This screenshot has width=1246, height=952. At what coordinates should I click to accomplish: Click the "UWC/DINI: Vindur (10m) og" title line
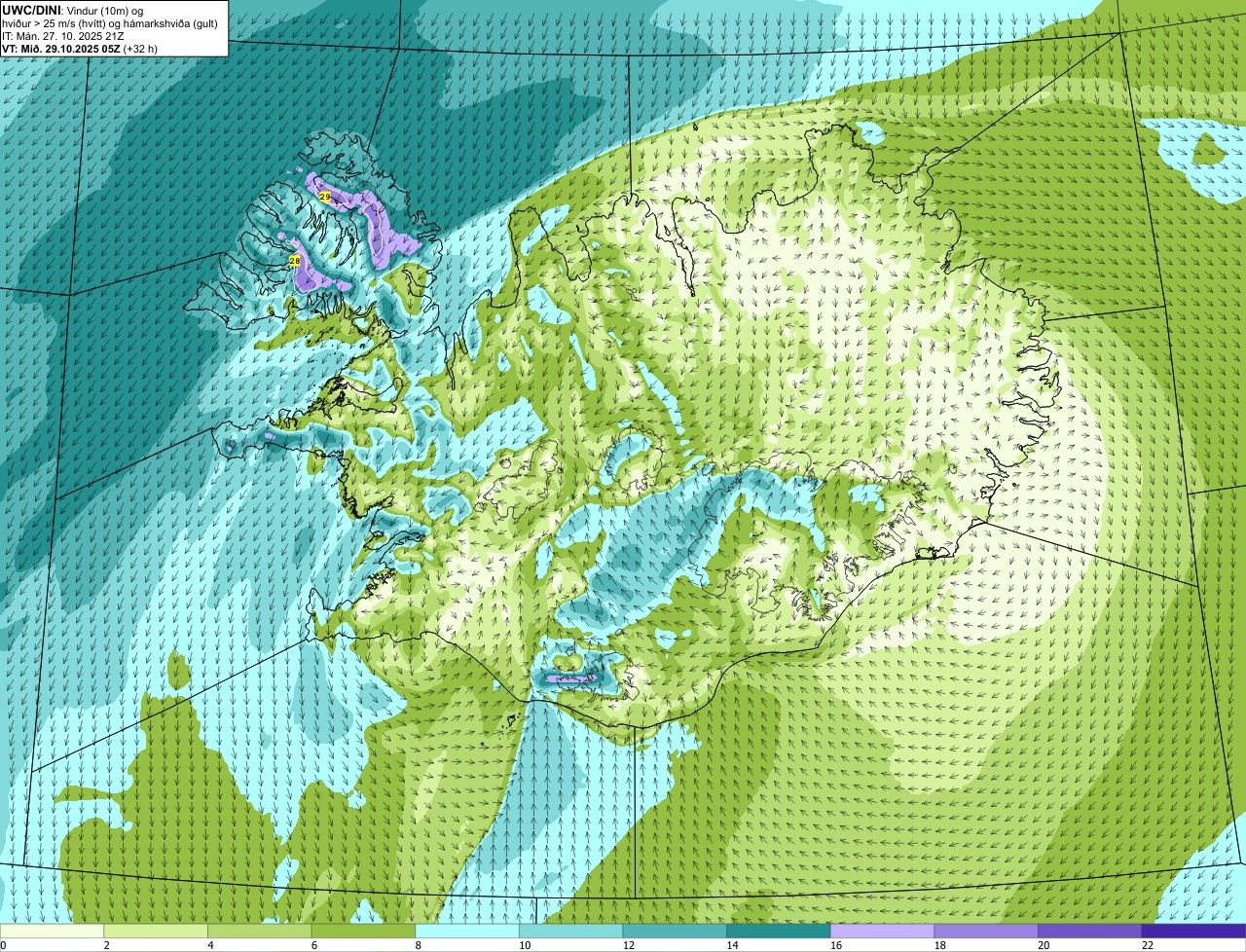[73, 10]
